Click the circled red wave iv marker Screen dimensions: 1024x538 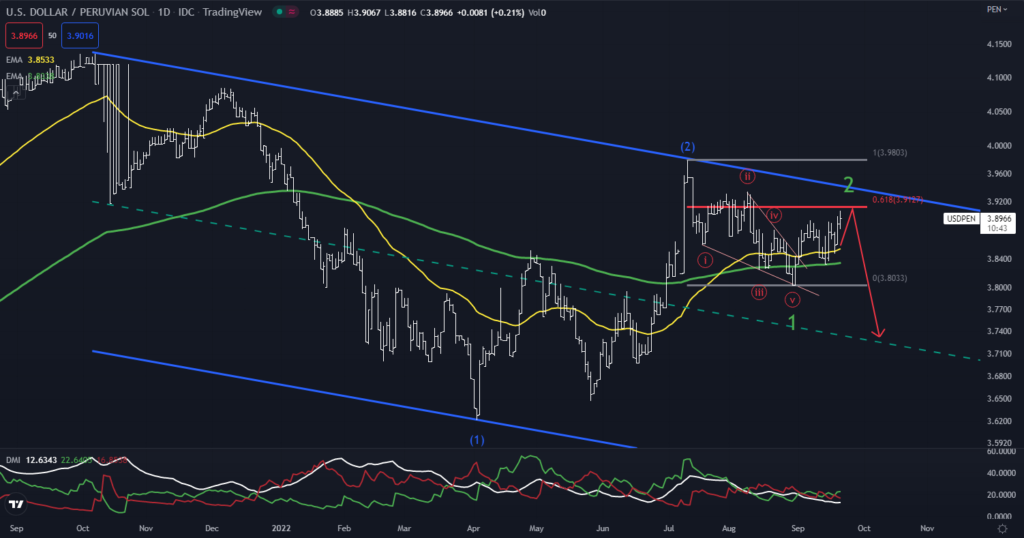pyautogui.click(x=774, y=216)
